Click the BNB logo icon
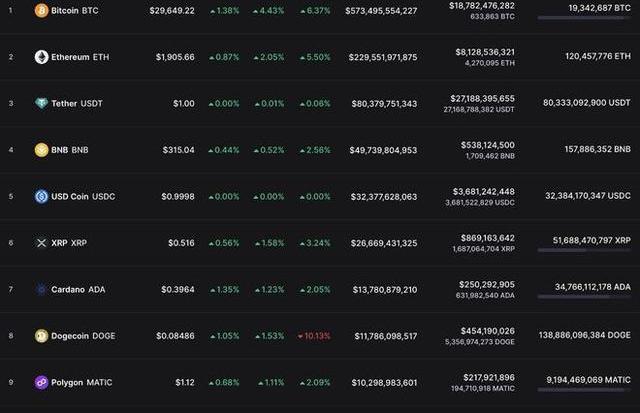This screenshot has height=413, width=640. pos(41,150)
